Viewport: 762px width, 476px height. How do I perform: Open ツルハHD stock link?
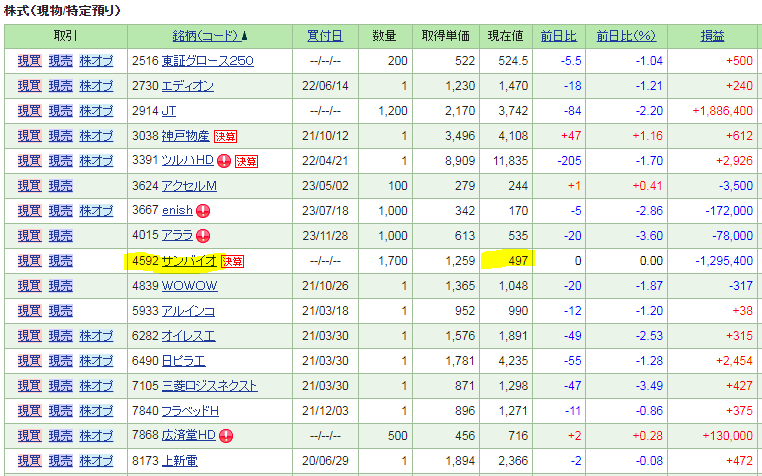pos(188,160)
